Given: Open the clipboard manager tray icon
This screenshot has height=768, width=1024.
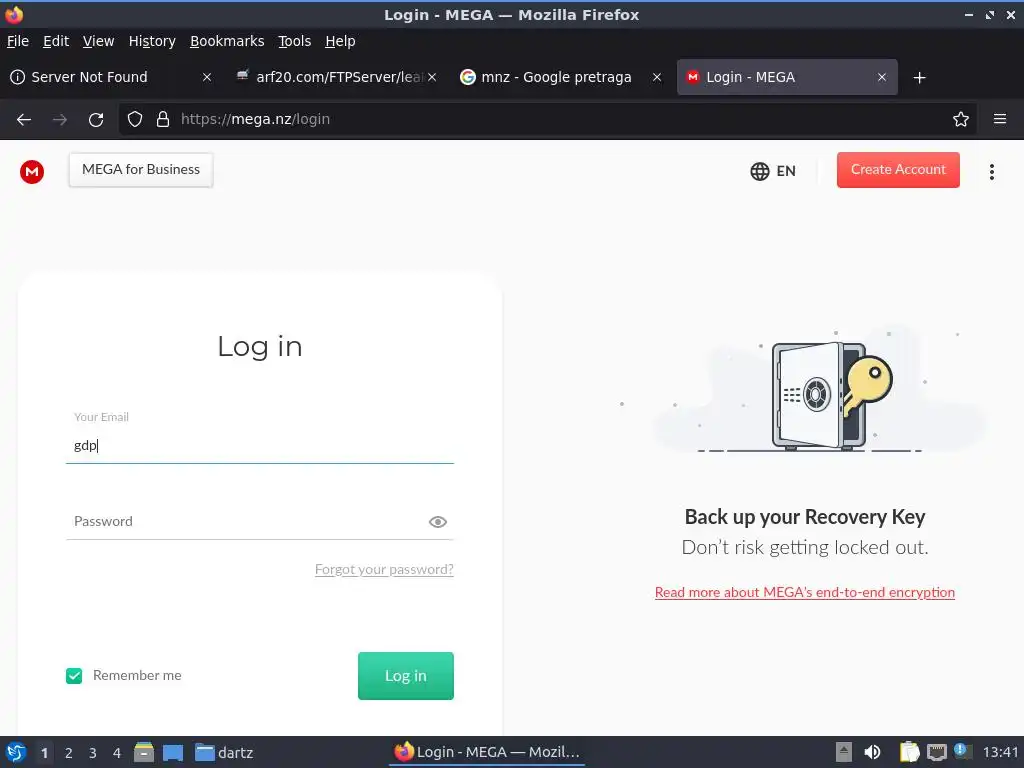Looking at the screenshot, I should coord(909,752).
